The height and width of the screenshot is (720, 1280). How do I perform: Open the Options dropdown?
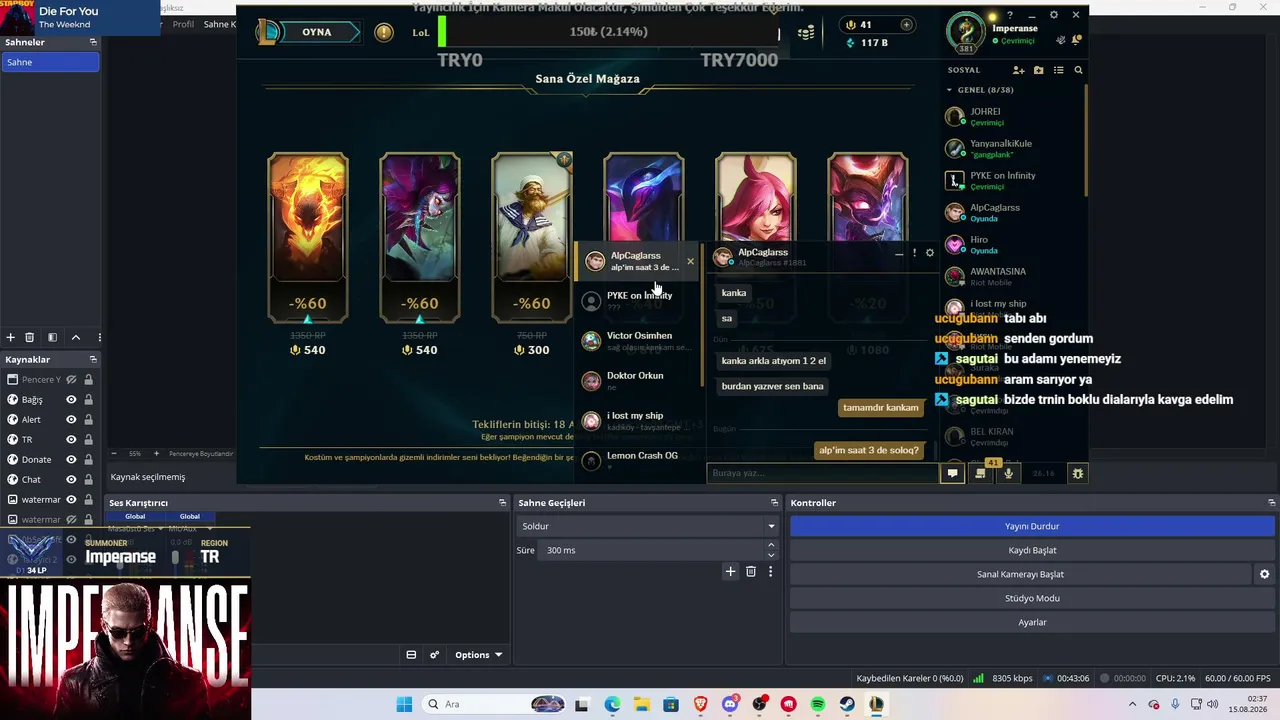pyautogui.click(x=478, y=655)
